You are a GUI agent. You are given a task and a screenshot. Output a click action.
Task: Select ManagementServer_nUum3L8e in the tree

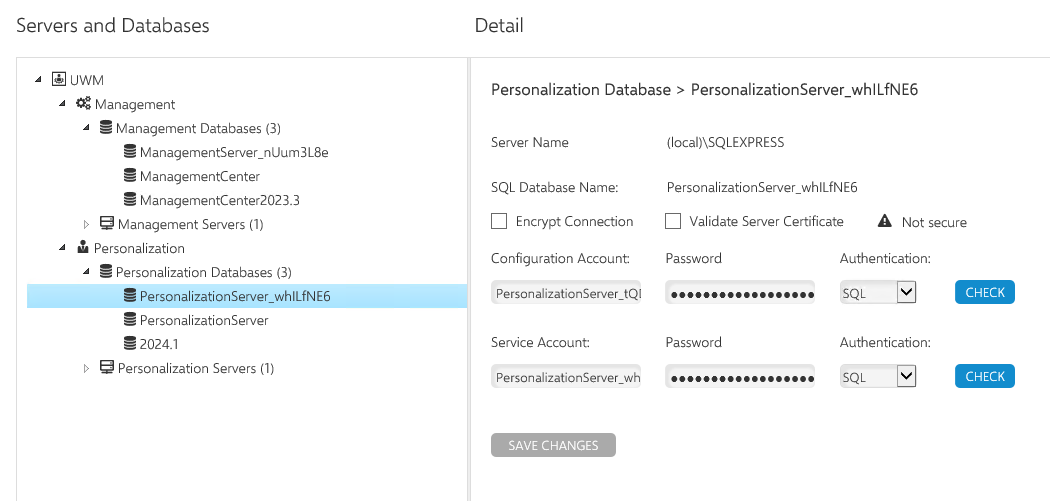[234, 152]
